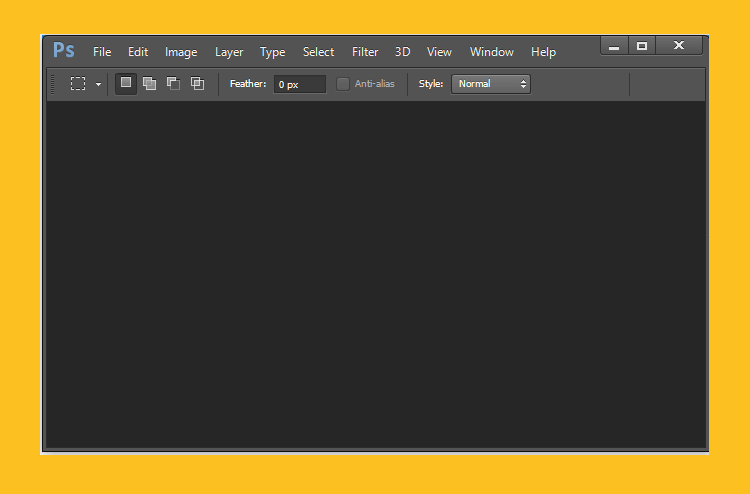
Task: Click in the Feather value field
Action: (x=300, y=84)
